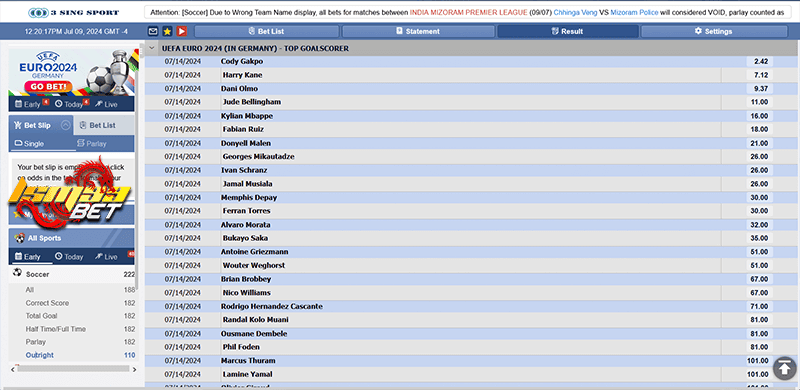Open the All Sports header

pyautogui.click(x=72, y=238)
